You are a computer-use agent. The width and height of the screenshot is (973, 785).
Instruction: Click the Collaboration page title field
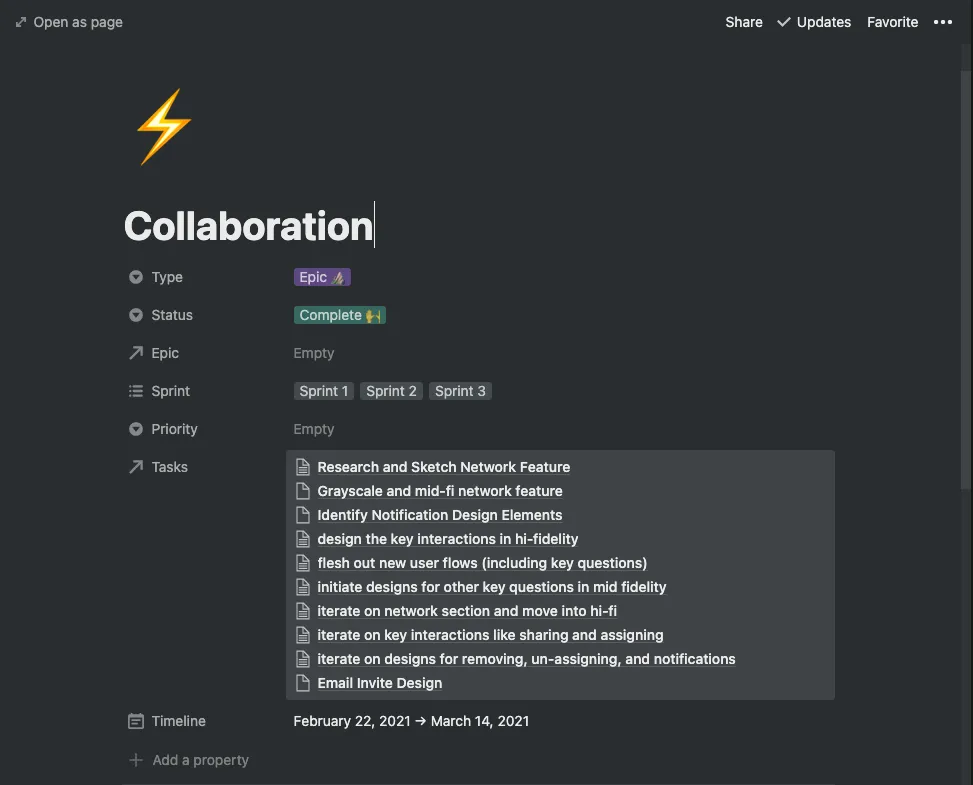(249, 226)
